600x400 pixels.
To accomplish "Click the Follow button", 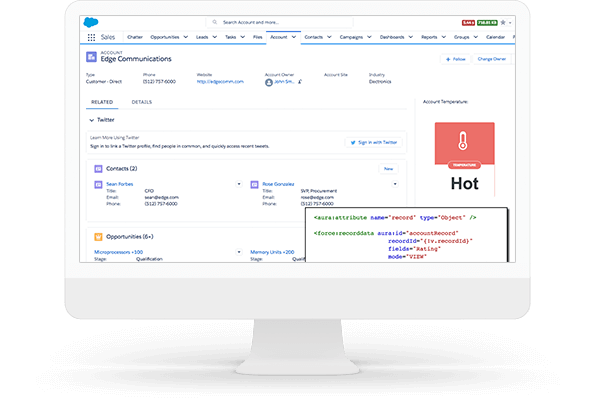I will [x=455, y=59].
